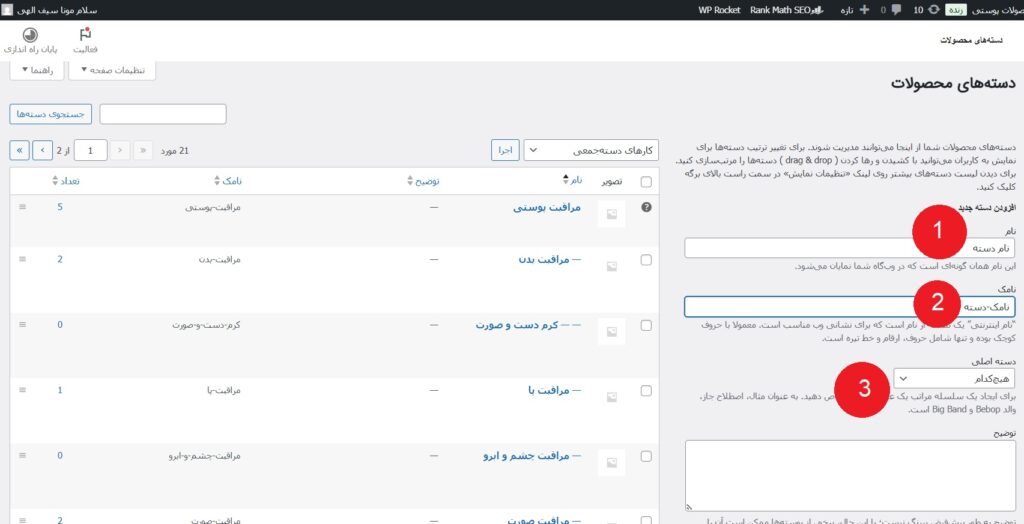This screenshot has width=1024, height=524.
Task: Click the current page number field
Action: tap(91, 151)
